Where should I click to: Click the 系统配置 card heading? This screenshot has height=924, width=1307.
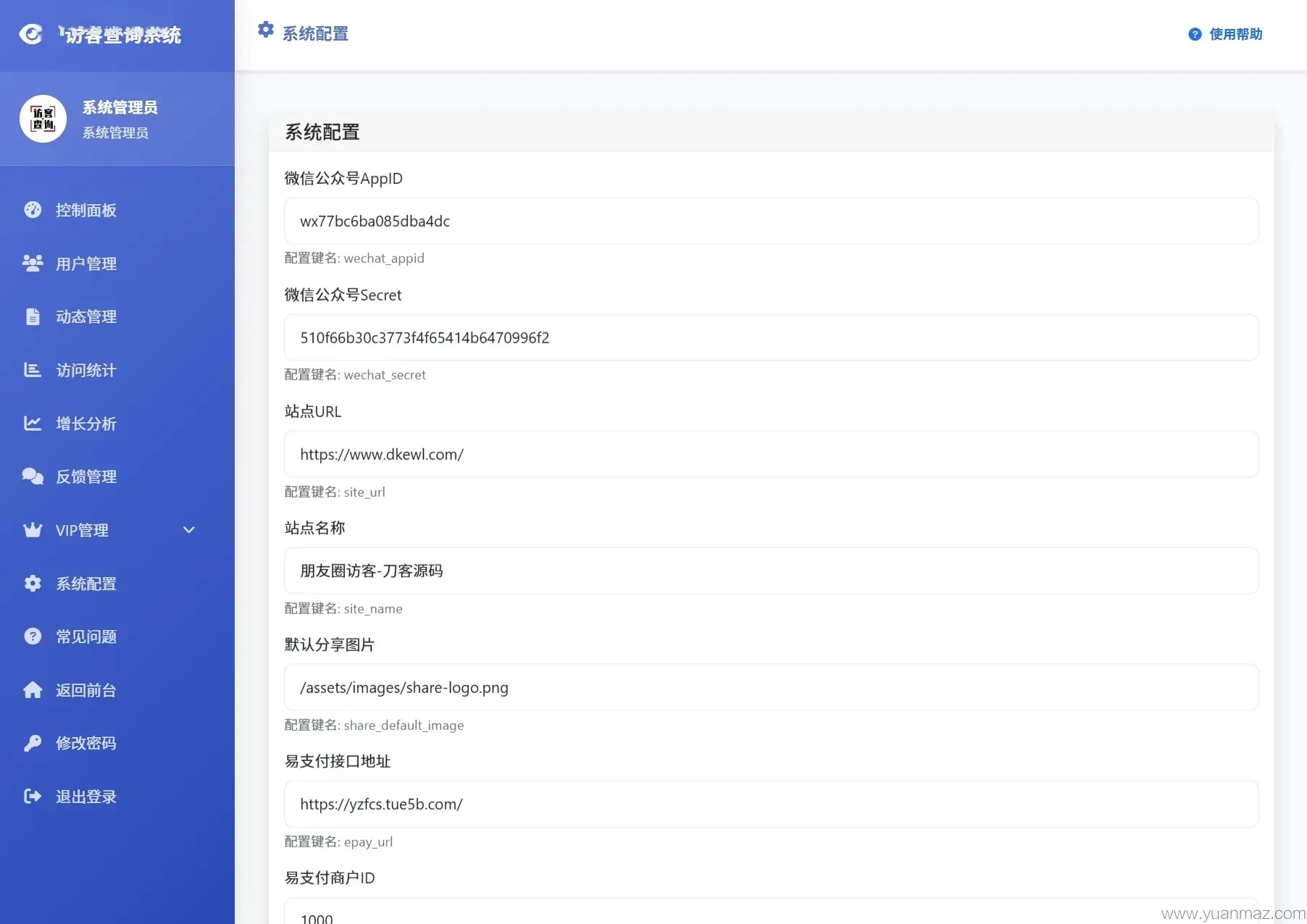(x=322, y=132)
